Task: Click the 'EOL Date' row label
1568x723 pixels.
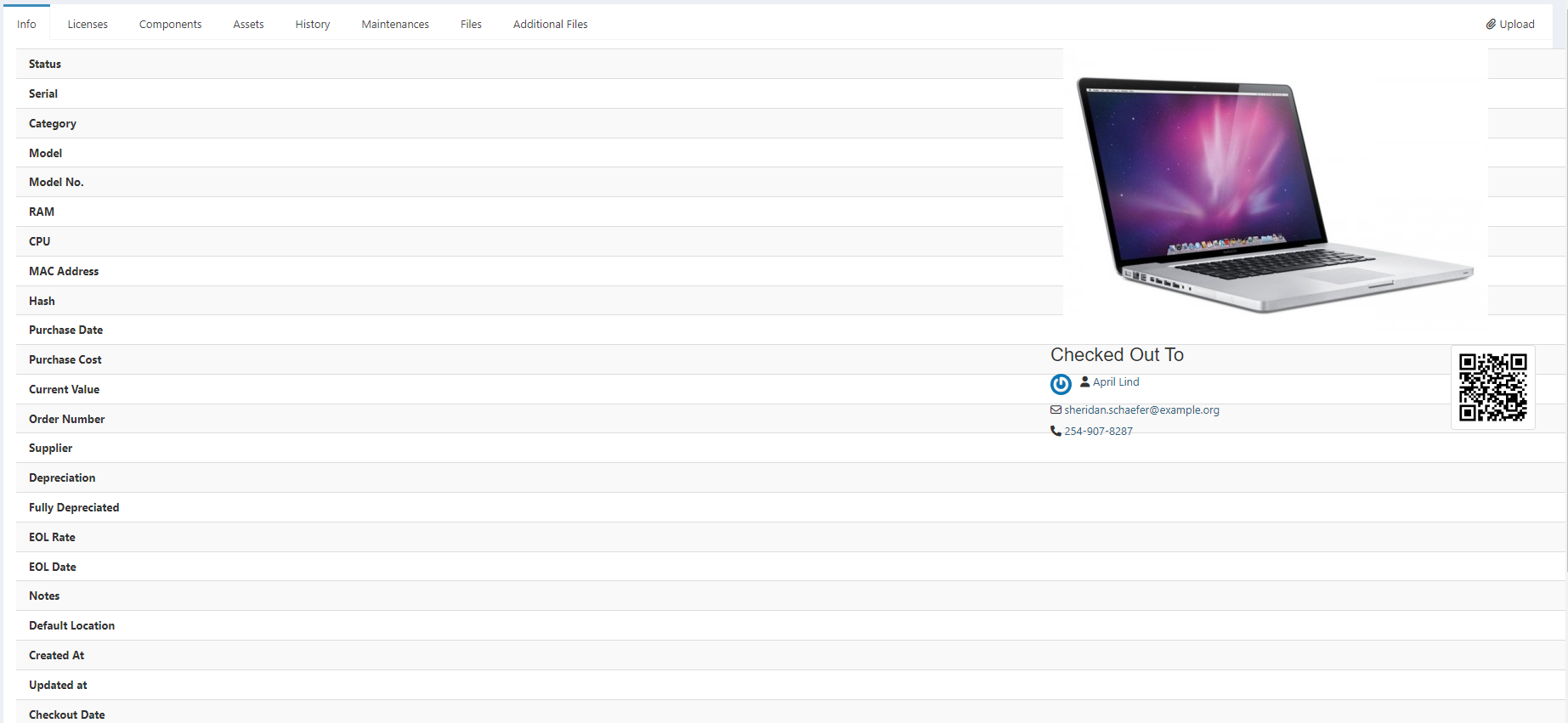Action: click(53, 567)
